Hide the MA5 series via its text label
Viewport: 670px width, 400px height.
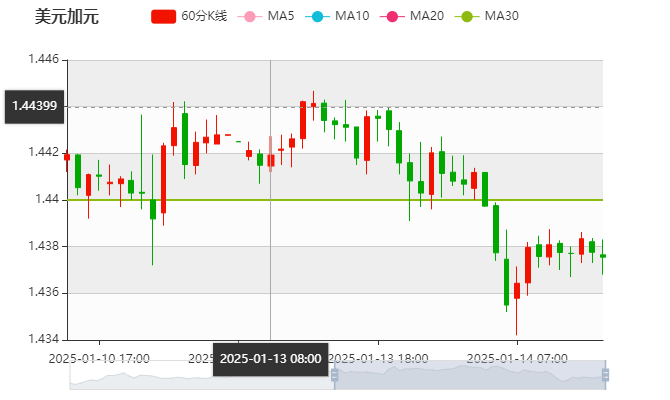tap(281, 17)
